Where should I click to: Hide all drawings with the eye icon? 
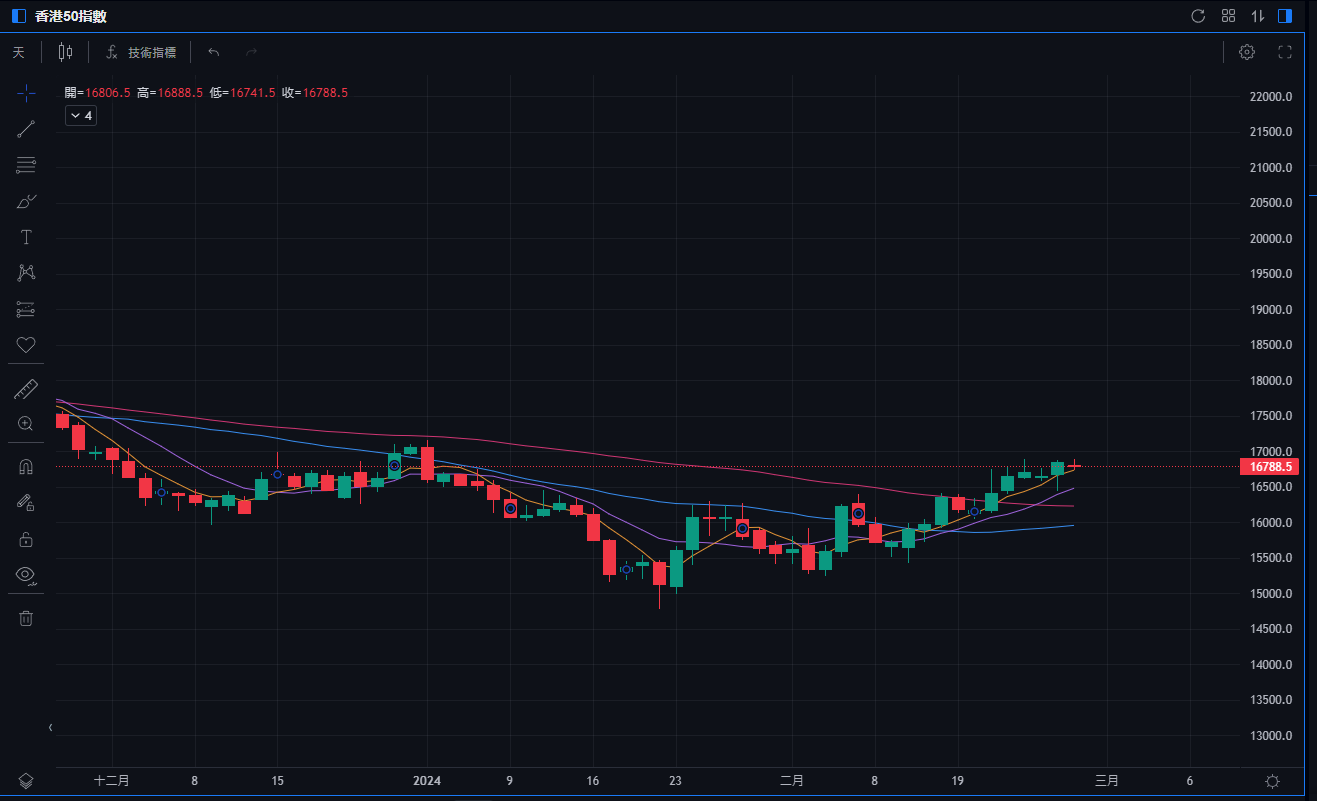26,575
